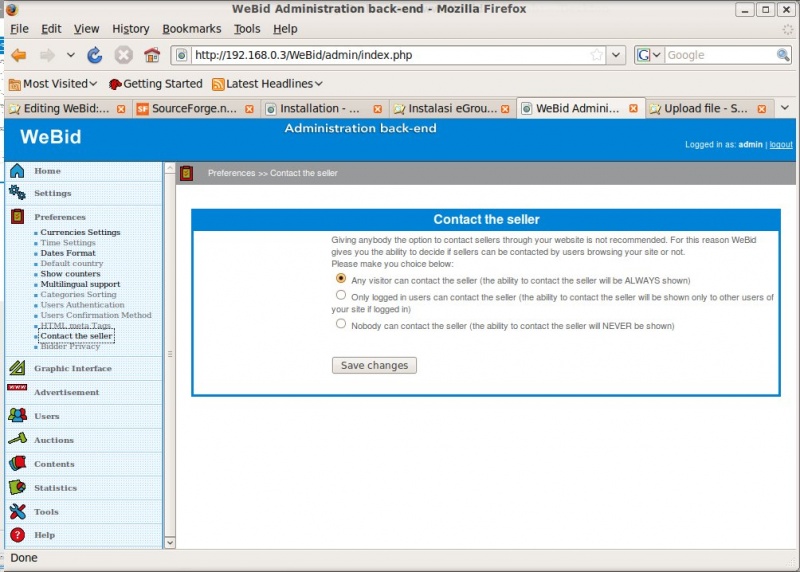This screenshot has height=572, width=800.
Task: Click the red Help question mark icon
Action: tap(17, 535)
